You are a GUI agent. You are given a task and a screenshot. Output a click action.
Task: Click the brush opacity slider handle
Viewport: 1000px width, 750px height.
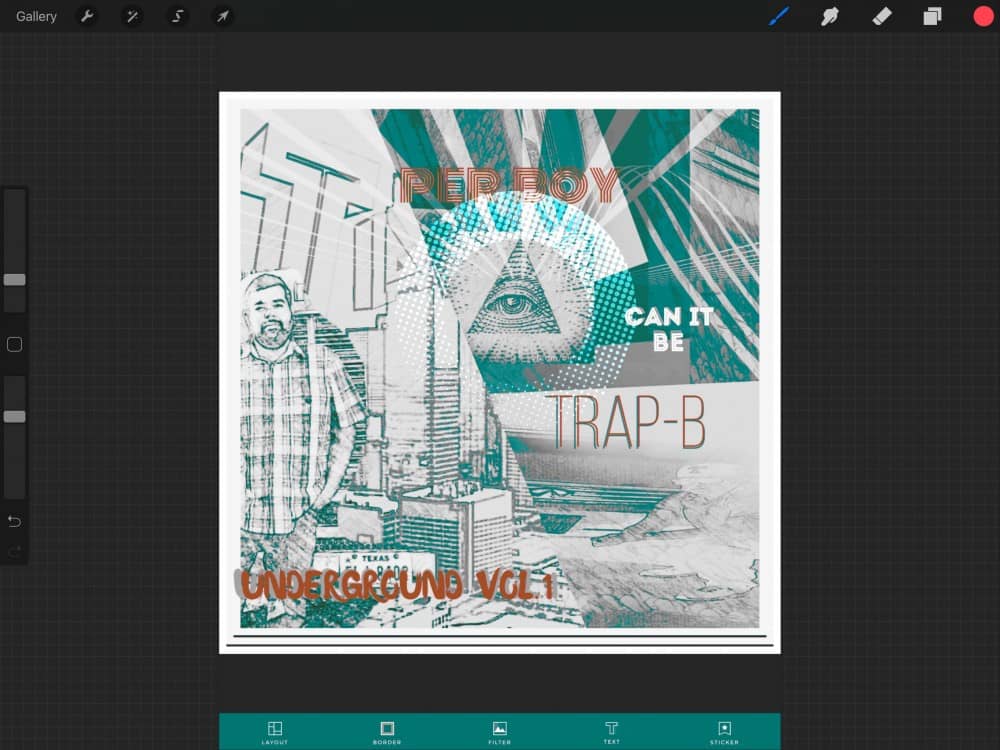pos(15,416)
